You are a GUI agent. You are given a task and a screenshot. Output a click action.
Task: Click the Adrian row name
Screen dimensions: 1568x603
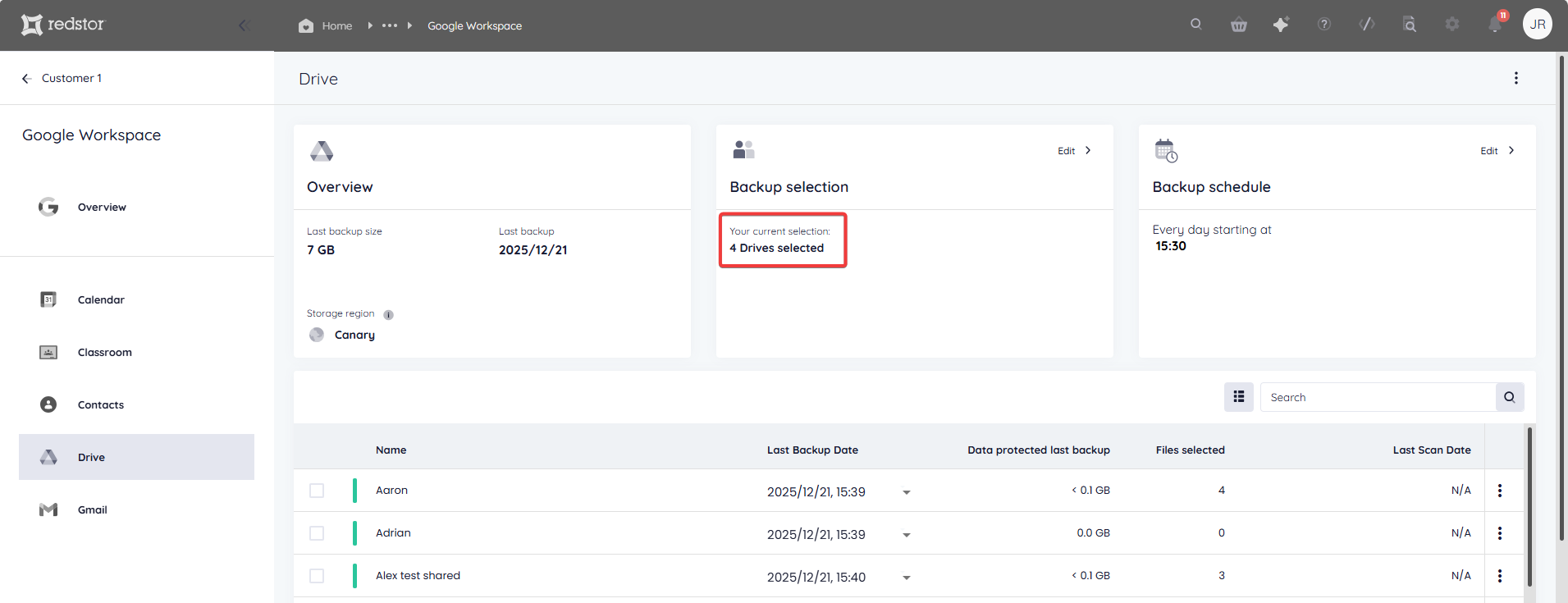point(393,532)
